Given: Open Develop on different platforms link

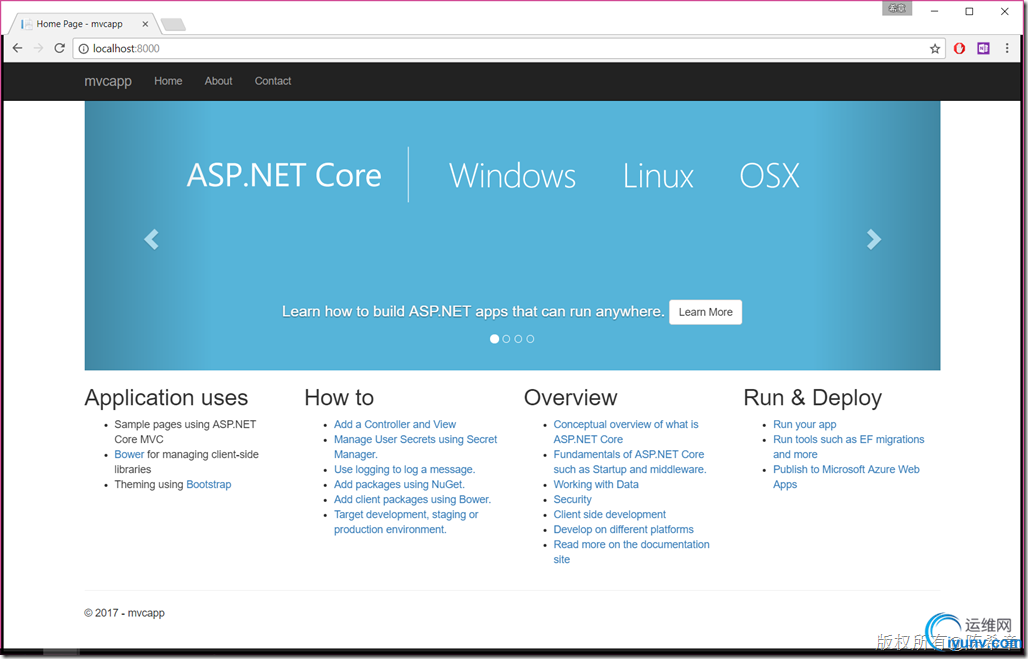Looking at the screenshot, I should (623, 530).
